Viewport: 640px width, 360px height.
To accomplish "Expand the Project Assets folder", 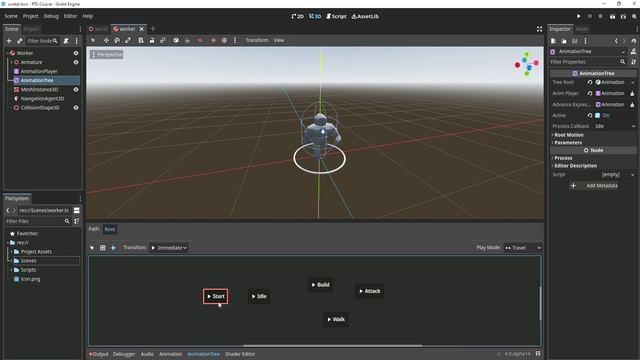I will 11,251.
